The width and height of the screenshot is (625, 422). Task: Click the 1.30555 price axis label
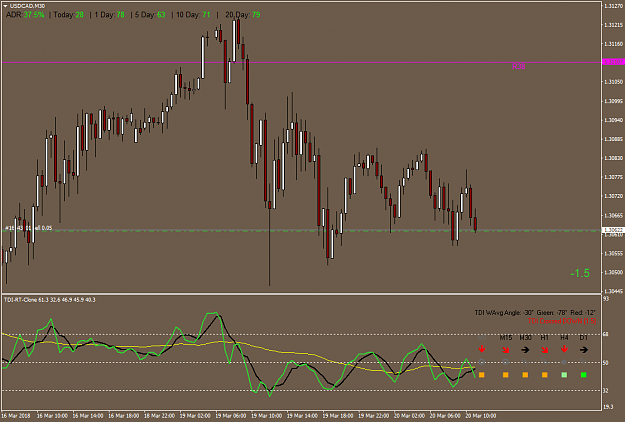pos(613,253)
